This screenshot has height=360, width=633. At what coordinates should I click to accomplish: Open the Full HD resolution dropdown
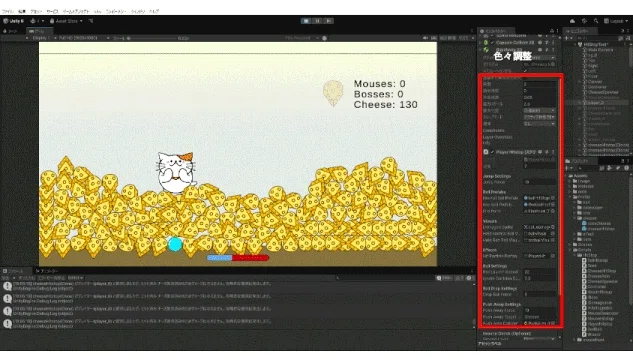[x=83, y=38]
